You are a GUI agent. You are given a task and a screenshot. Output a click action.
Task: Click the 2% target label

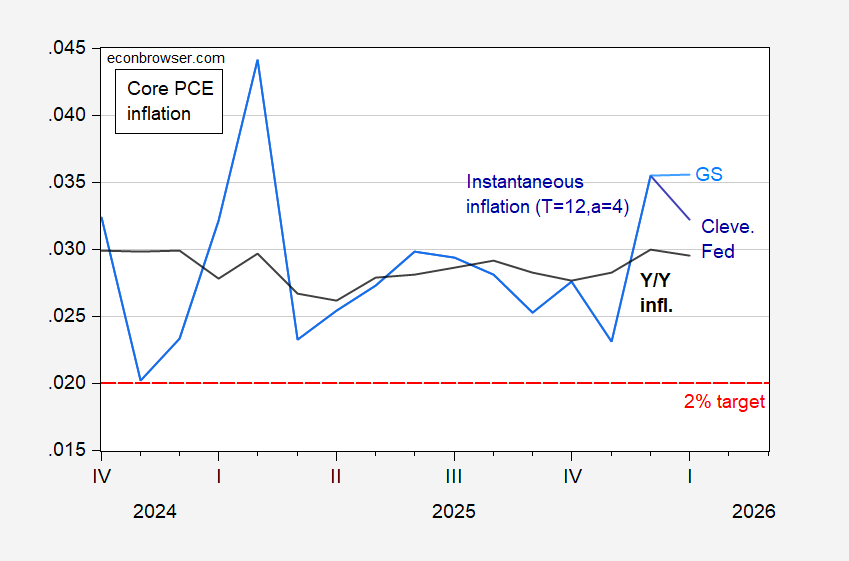(724, 402)
